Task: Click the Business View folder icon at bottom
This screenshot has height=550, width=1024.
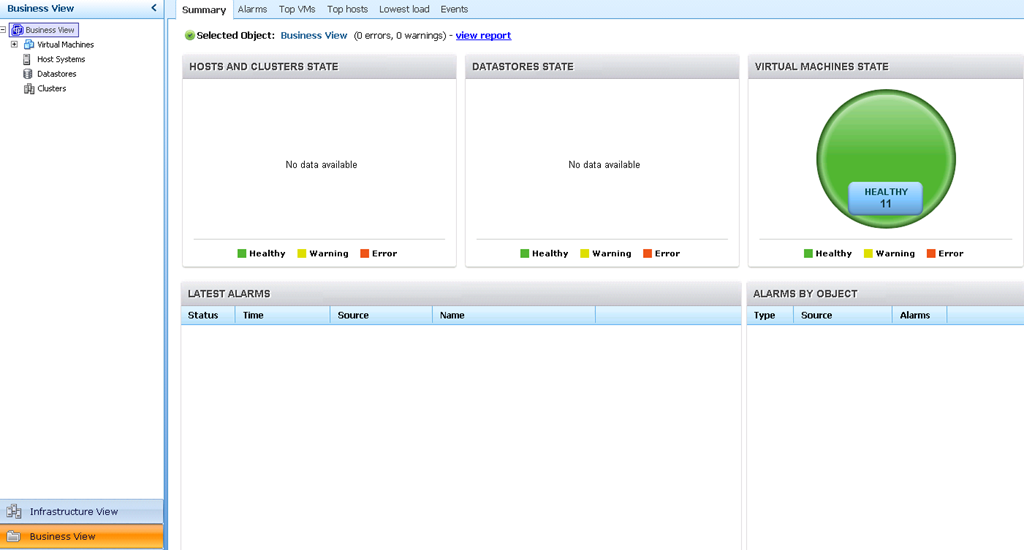Action: click(14, 537)
